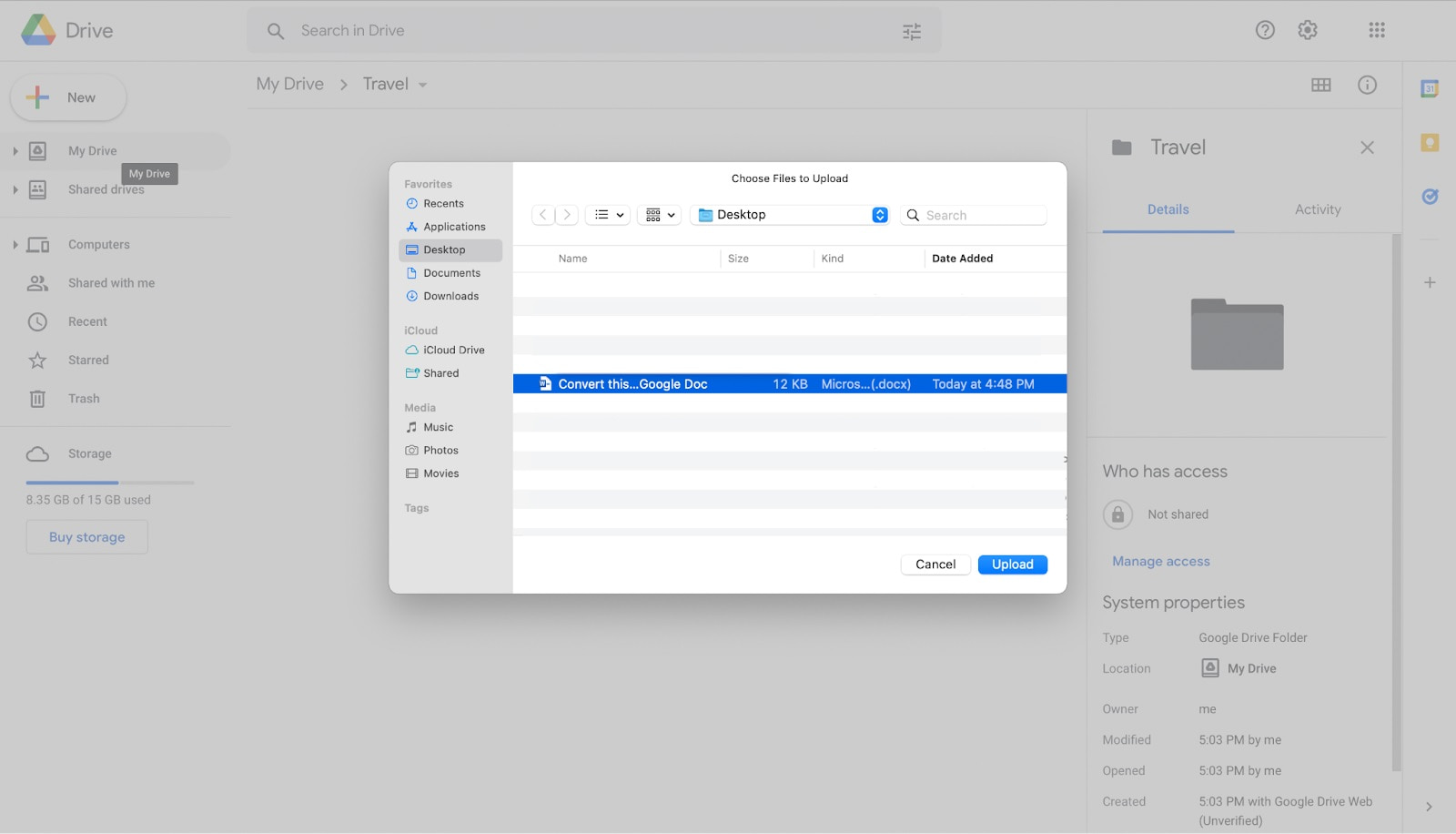
Task: Expand Shared drives tree
Action: 15,189
